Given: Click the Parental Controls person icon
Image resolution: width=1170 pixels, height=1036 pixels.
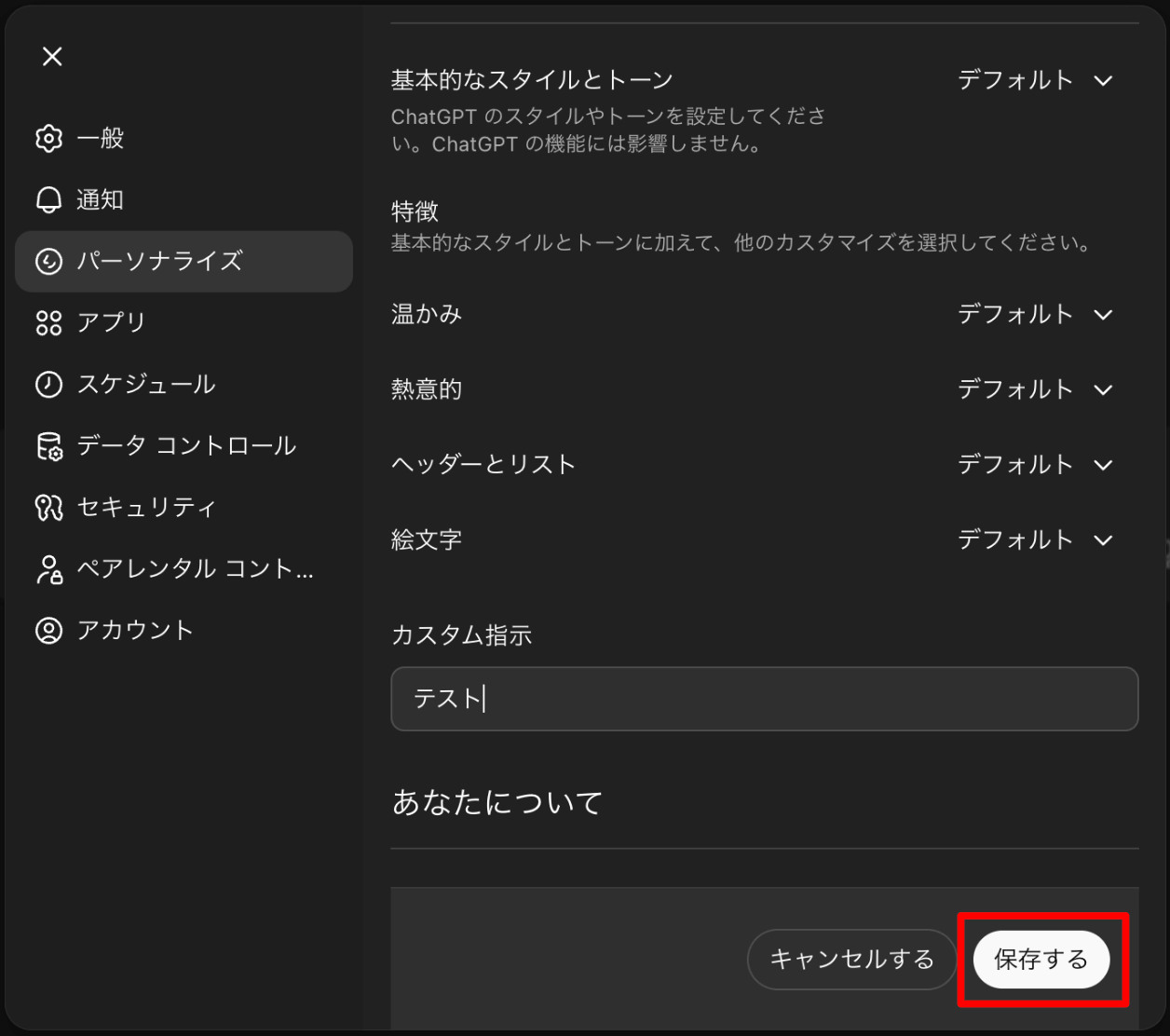Looking at the screenshot, I should click(x=48, y=569).
